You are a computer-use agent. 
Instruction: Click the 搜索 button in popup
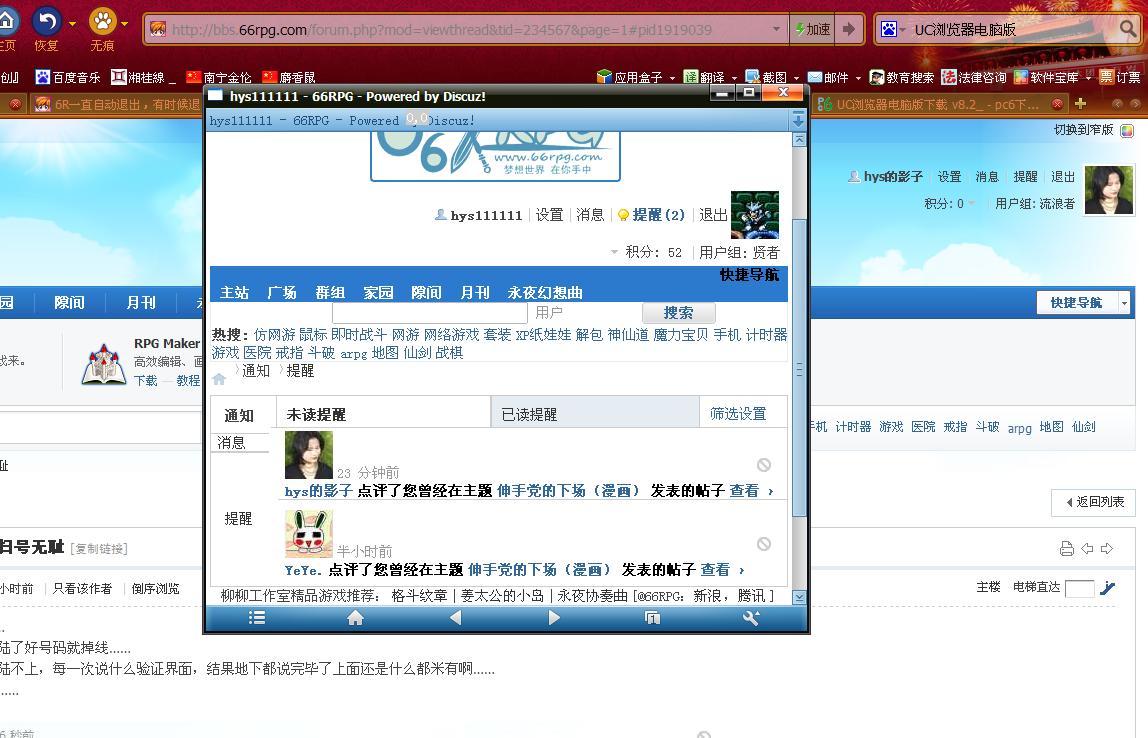[x=679, y=313]
